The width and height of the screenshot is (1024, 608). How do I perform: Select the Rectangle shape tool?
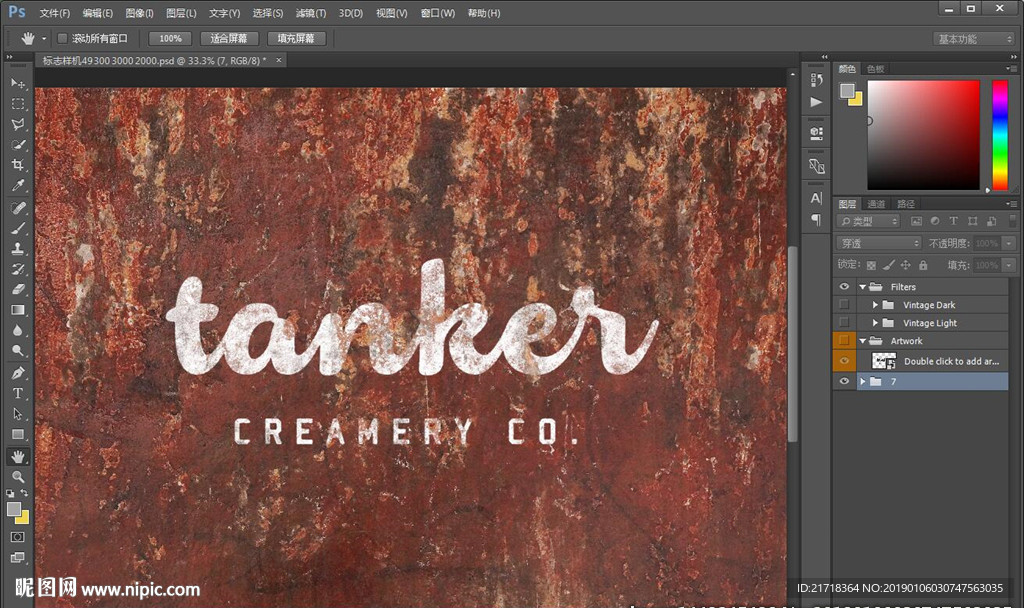click(x=18, y=434)
